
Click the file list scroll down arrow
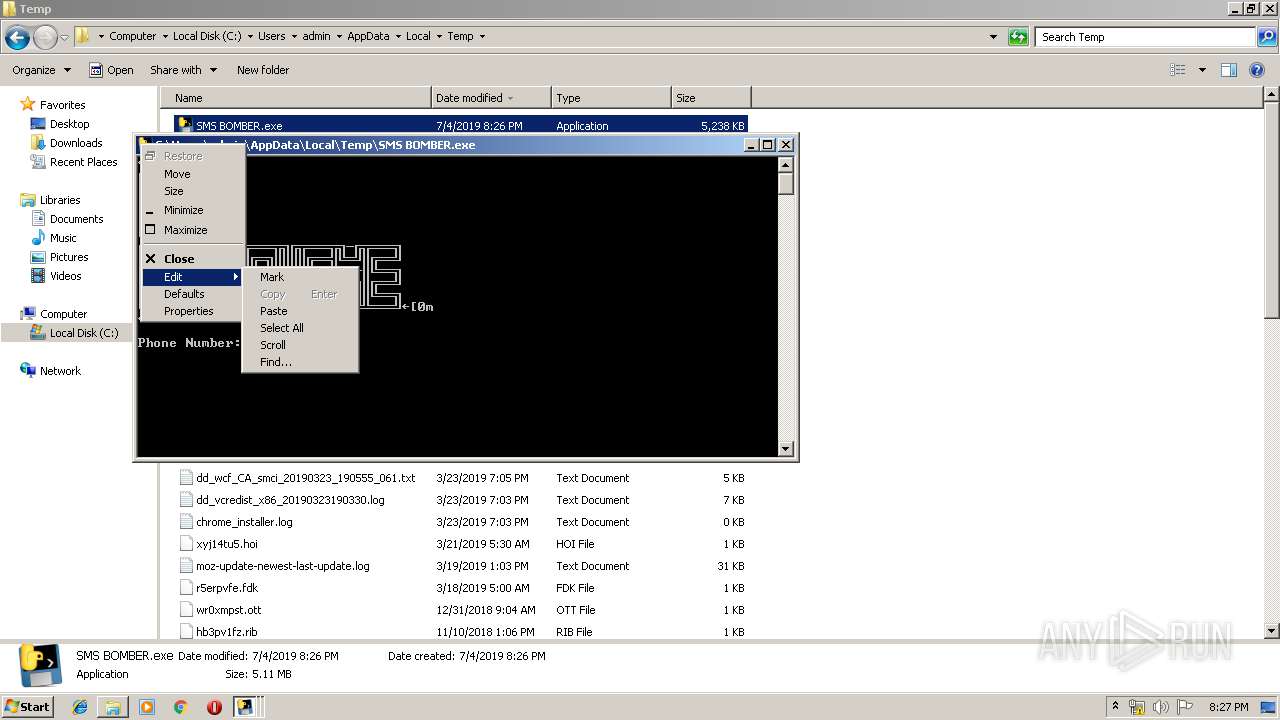click(1271, 631)
